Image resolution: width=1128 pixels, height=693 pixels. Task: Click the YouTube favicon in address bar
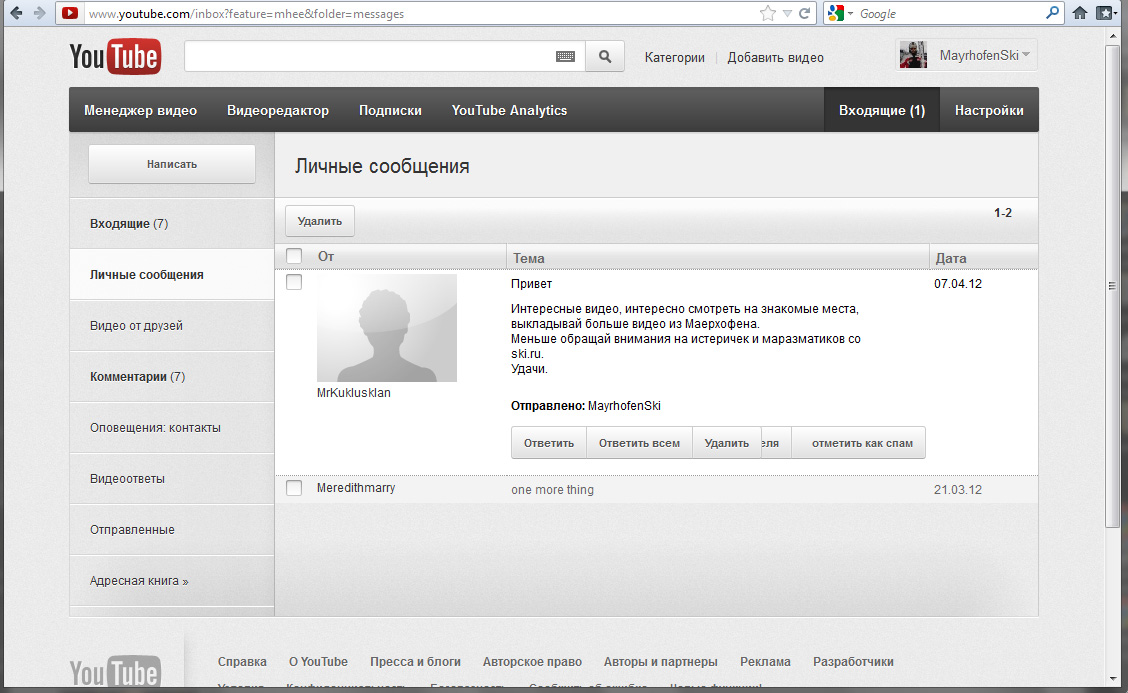[70, 13]
